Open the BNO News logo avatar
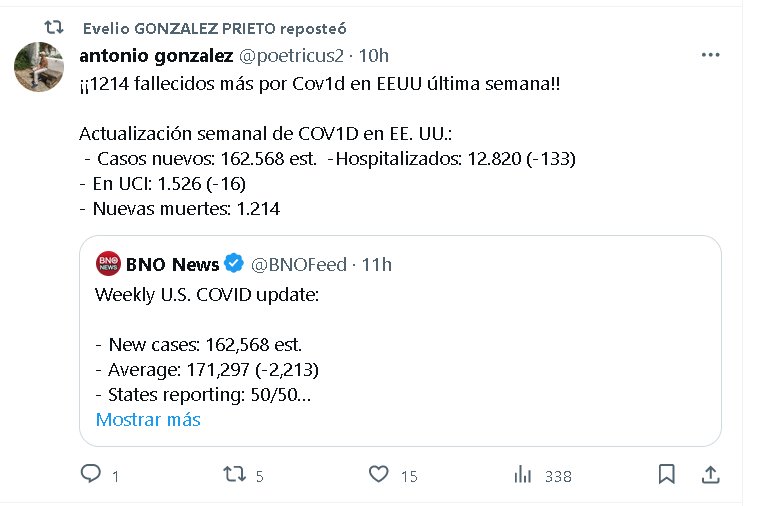Viewport: 762px width, 506px height. (108, 264)
